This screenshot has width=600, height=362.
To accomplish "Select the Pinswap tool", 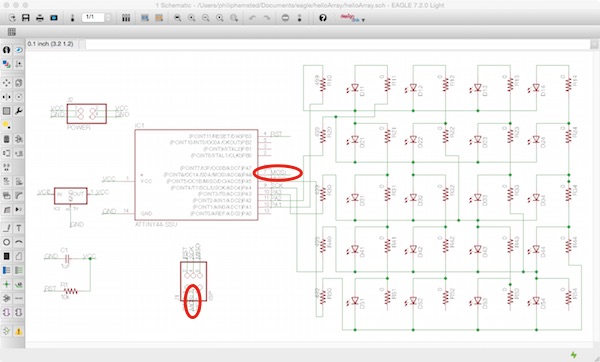I will point(7,153).
